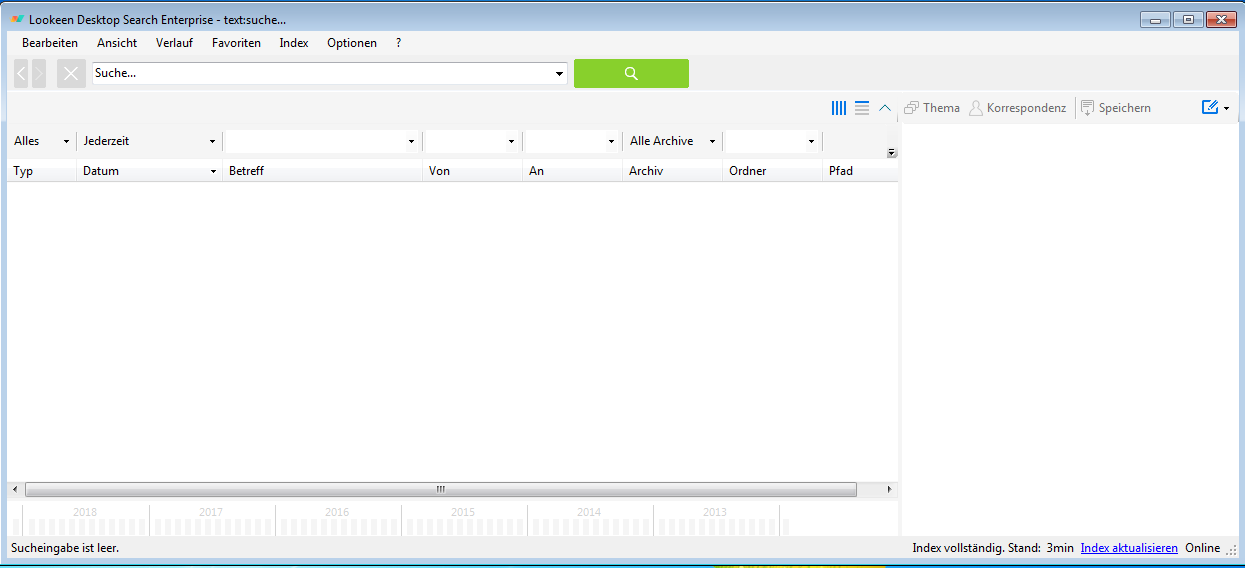Click the Online status text
This screenshot has height=568, width=1245.
1203,548
